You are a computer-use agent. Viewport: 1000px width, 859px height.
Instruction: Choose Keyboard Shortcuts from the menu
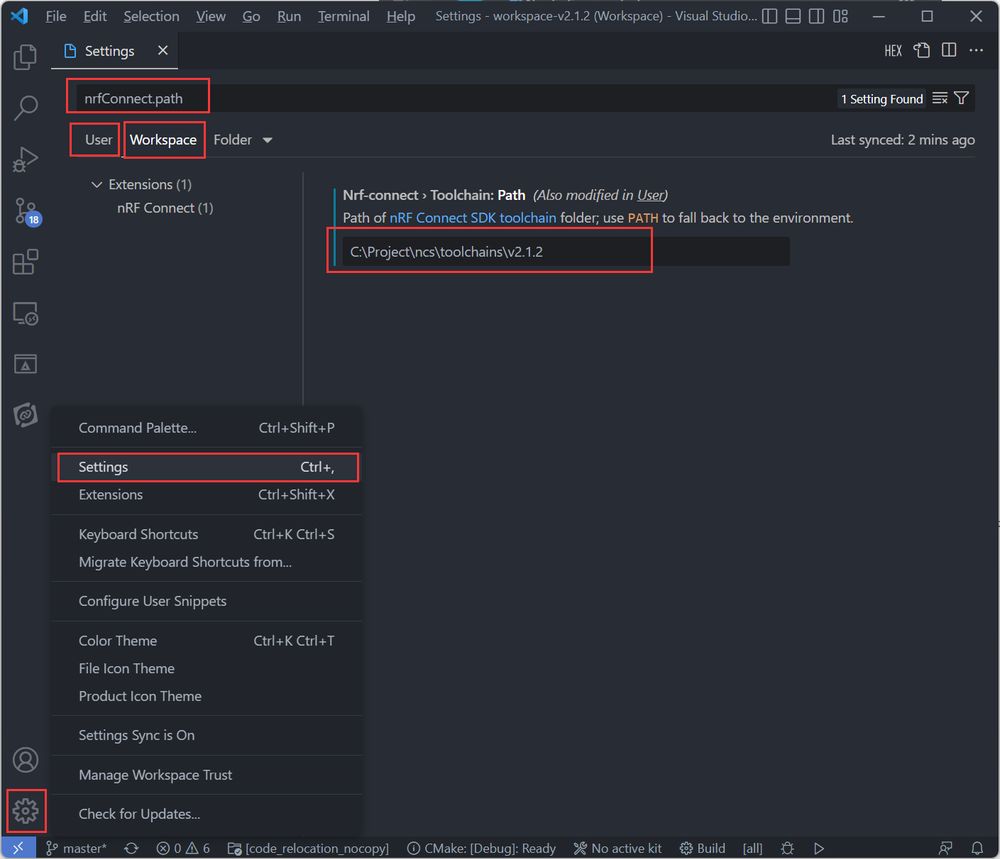pyautogui.click(x=138, y=534)
